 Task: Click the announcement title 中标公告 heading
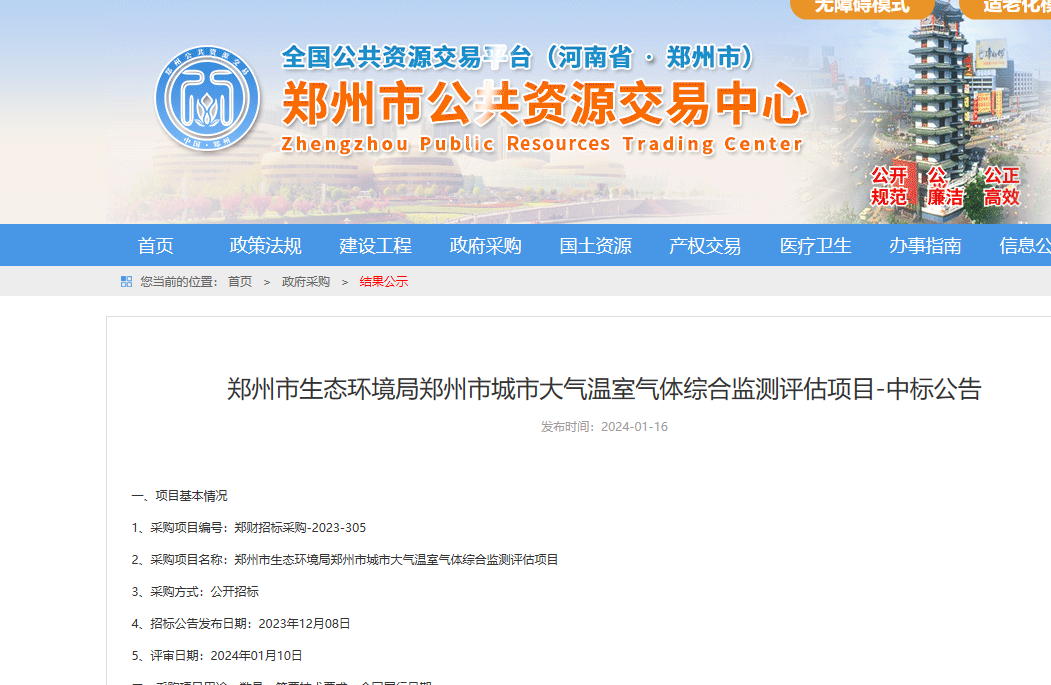604,389
